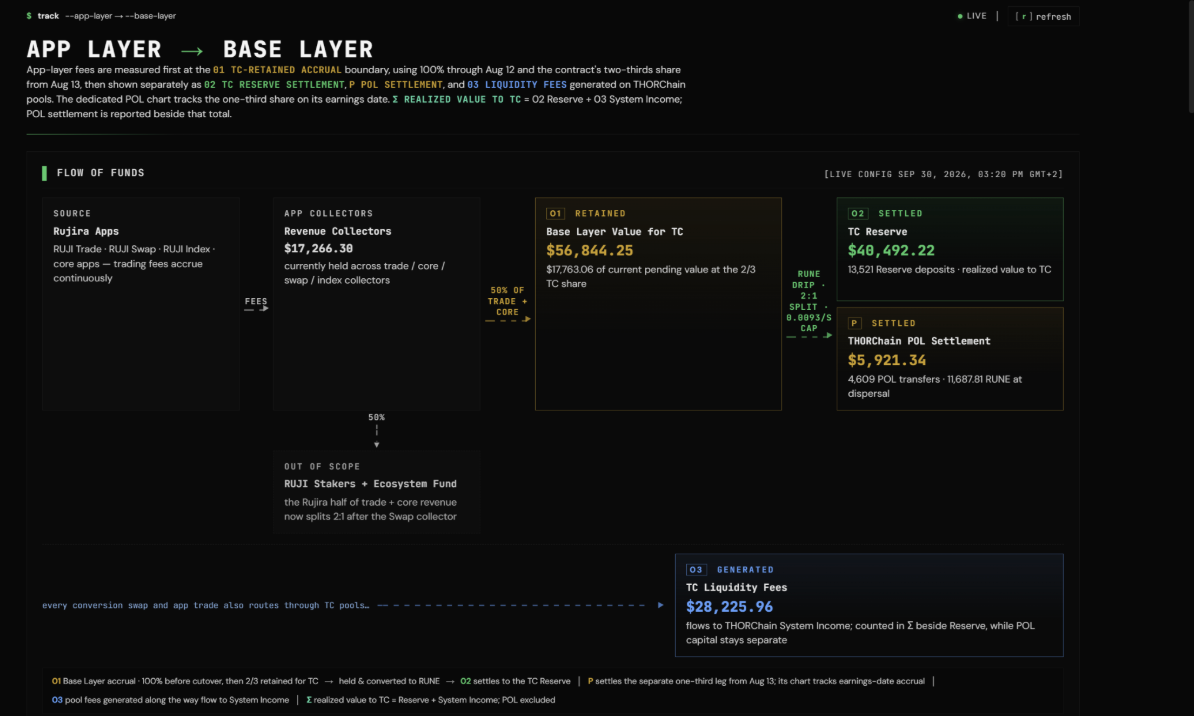The width and height of the screenshot is (1194, 716).
Task: Click the $40,492.22 reserve amount
Action: pos(891,251)
